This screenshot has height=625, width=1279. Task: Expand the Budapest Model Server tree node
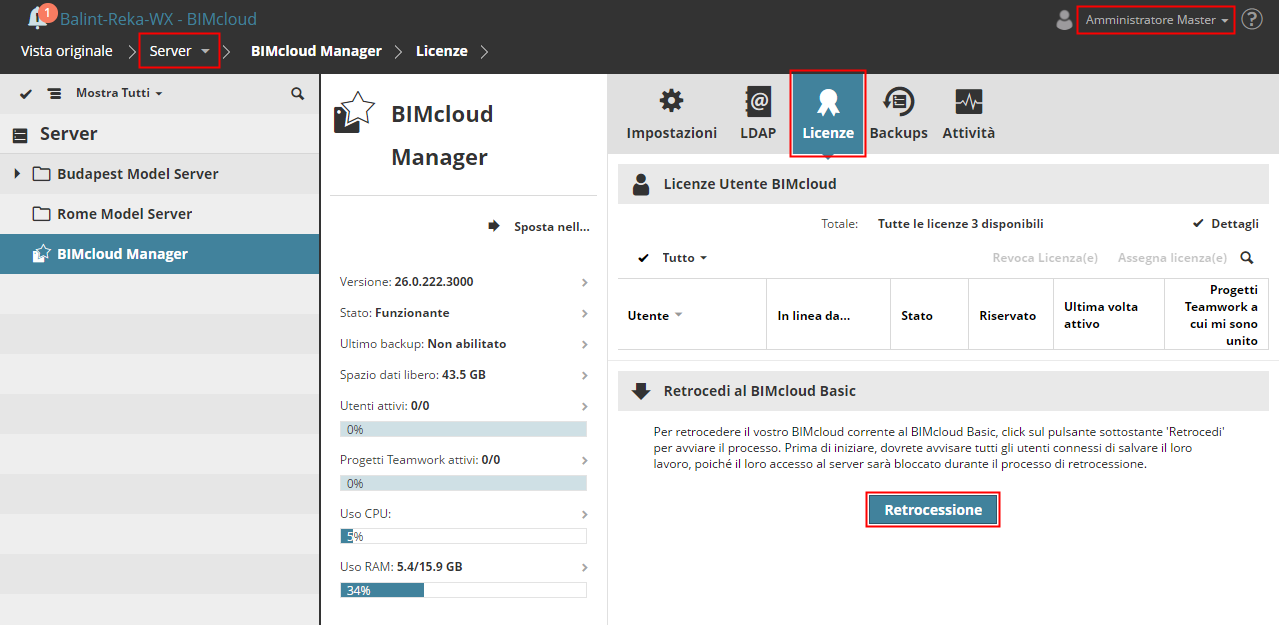tap(17, 174)
